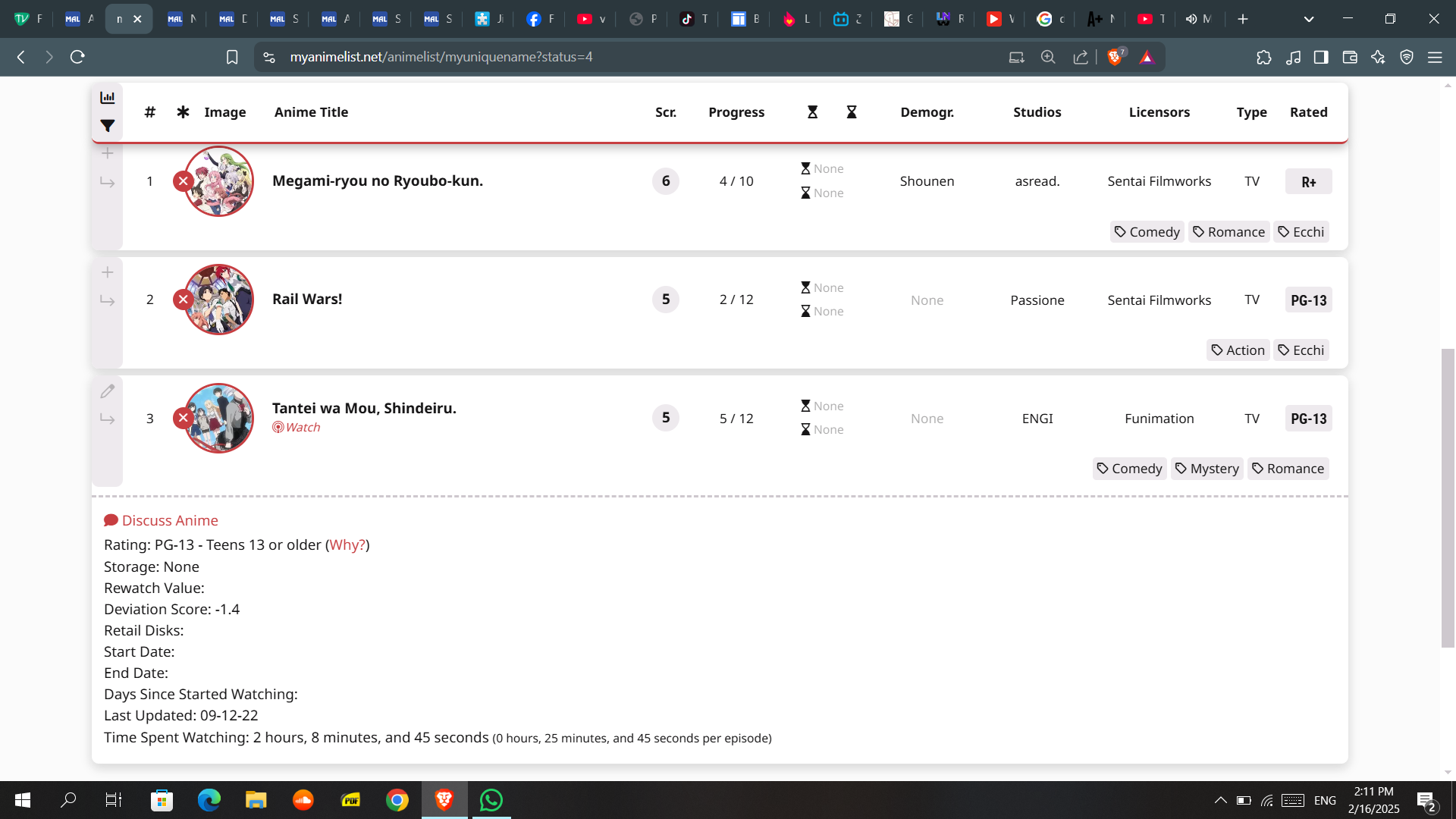Click the arrow icon beside Tantei wa Mou row
The width and height of the screenshot is (1456, 819).
pyautogui.click(x=108, y=419)
